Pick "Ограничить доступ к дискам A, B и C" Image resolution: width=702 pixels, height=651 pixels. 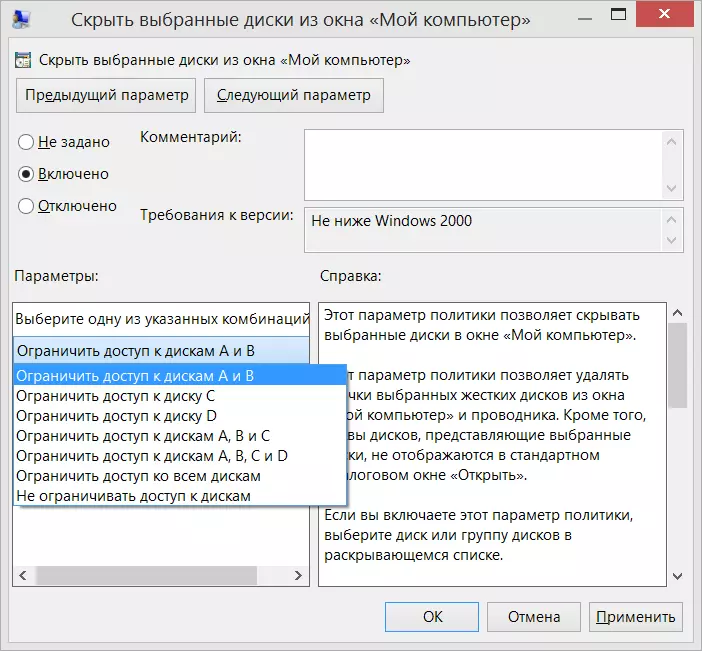coord(143,435)
